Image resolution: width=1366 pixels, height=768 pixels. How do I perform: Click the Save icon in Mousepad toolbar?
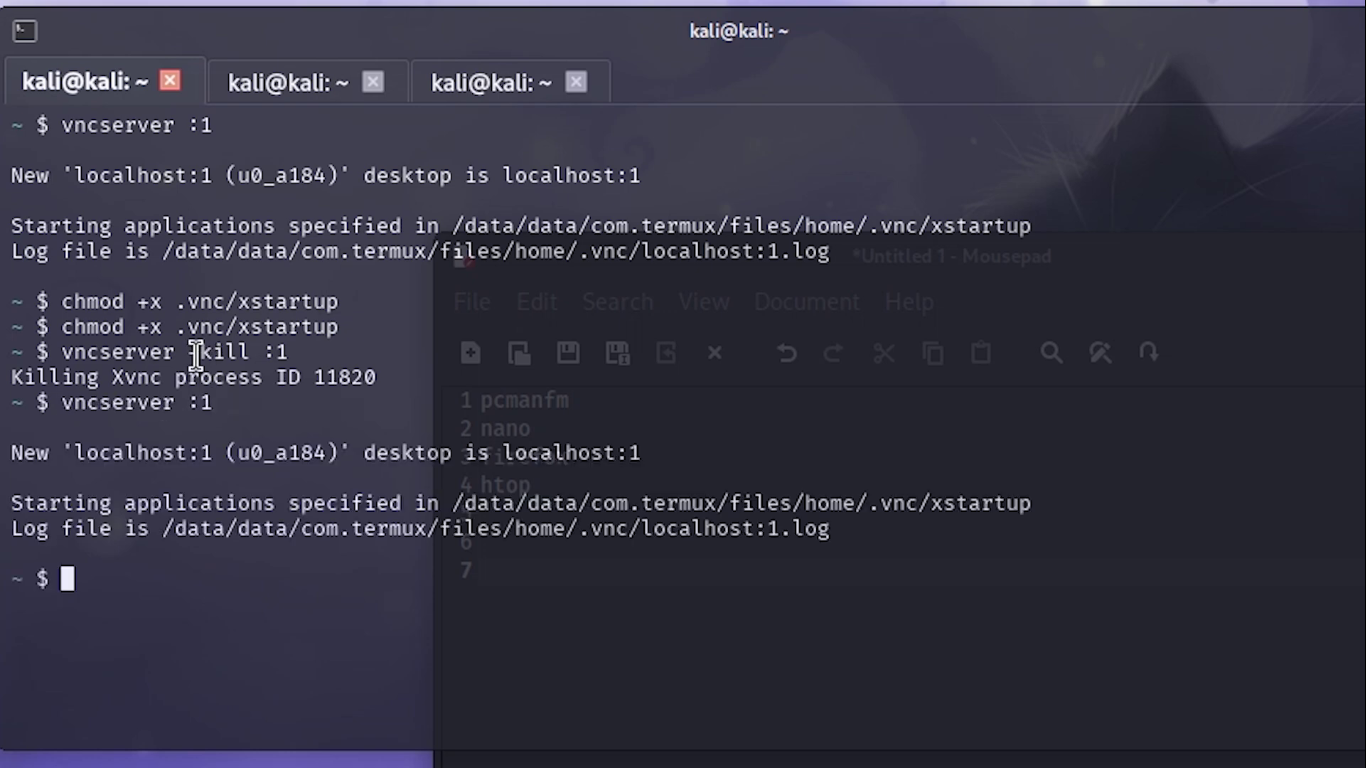(x=568, y=352)
